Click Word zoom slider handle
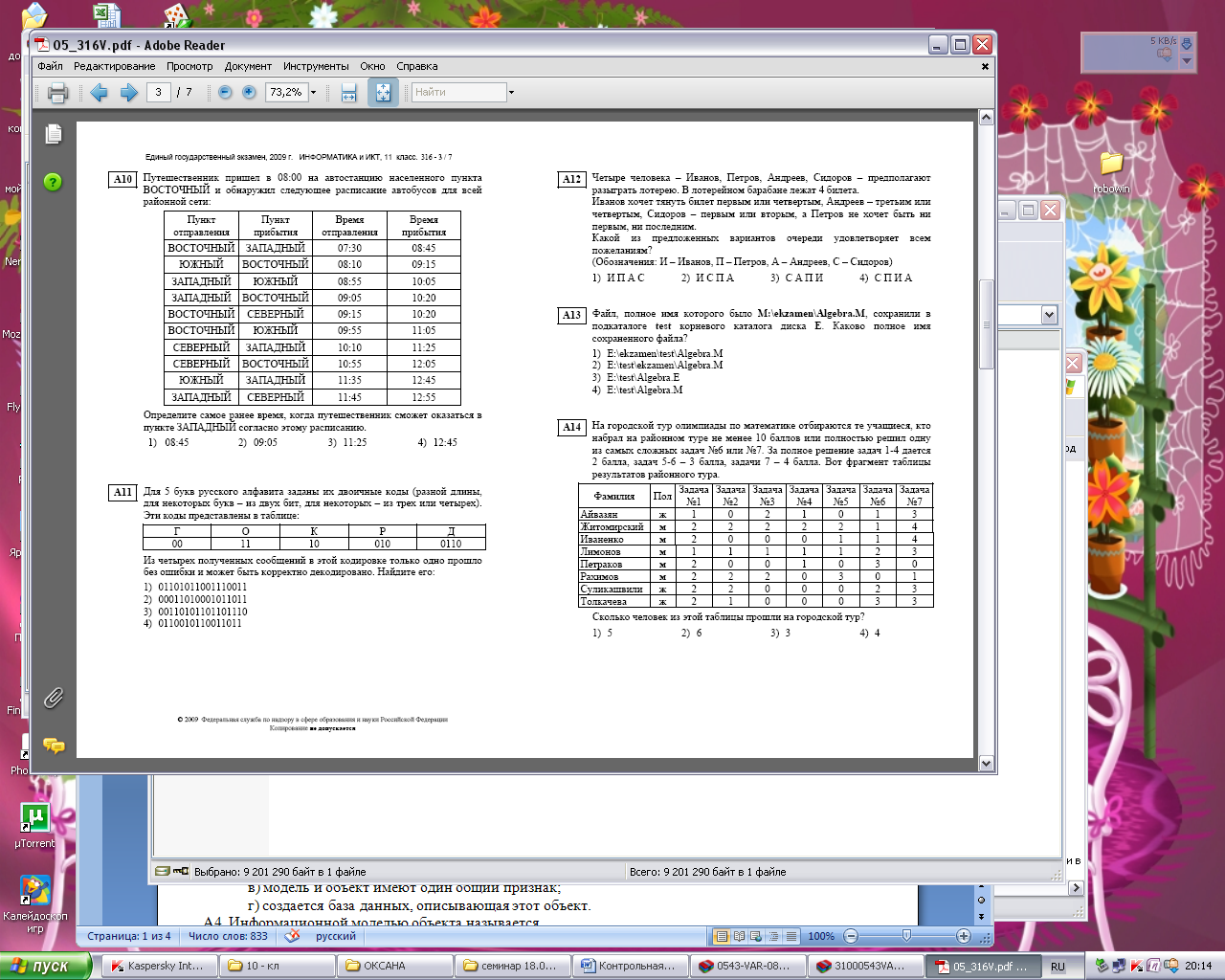1225x980 pixels. [906, 936]
